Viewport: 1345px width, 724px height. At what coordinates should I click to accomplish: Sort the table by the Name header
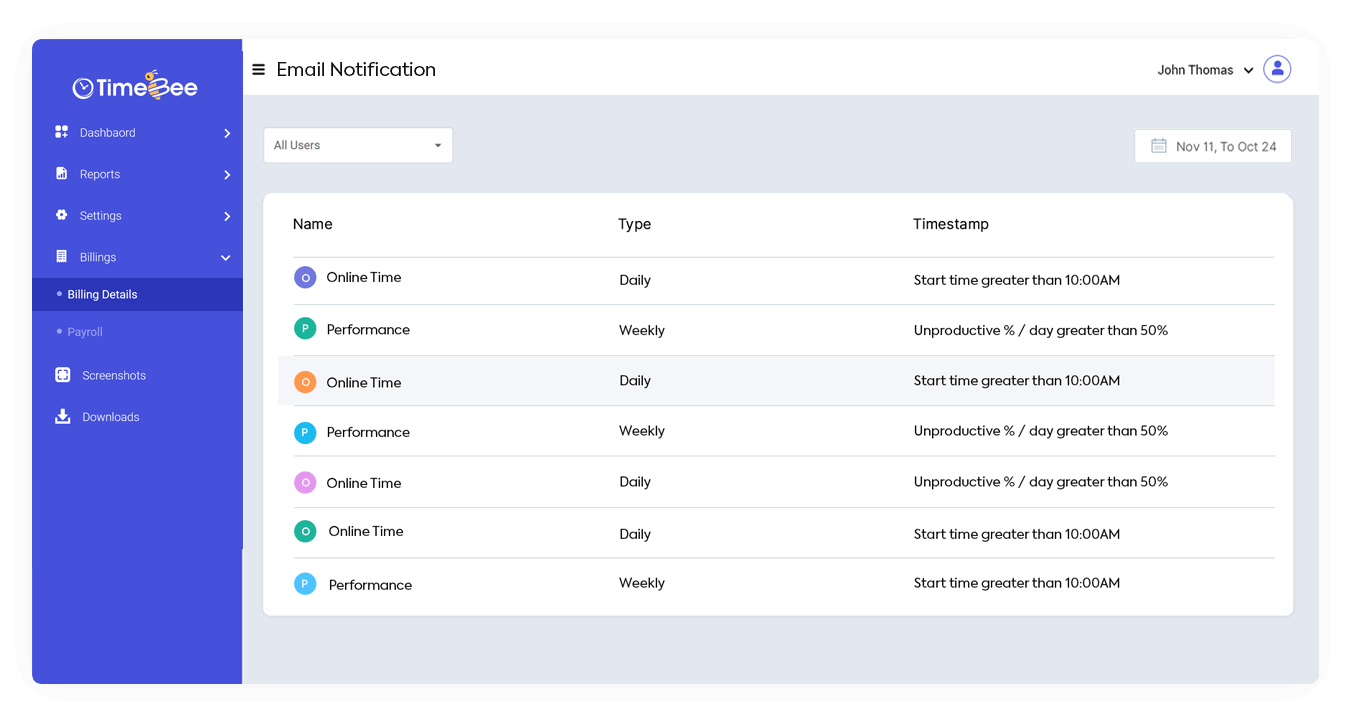312,224
